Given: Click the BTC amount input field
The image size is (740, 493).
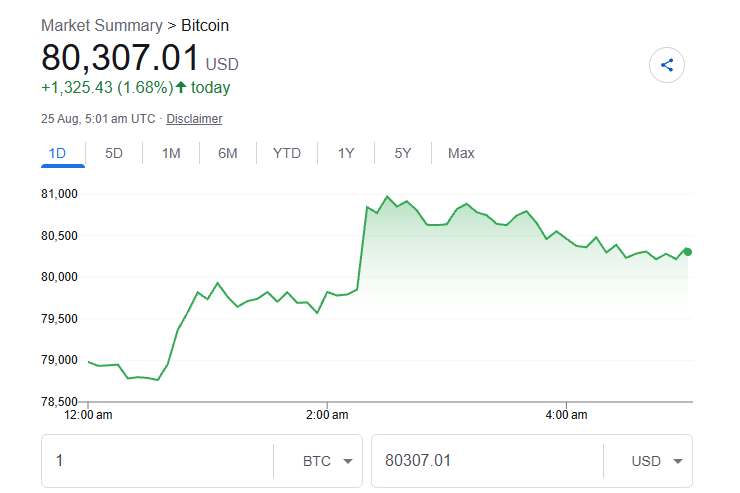Looking at the screenshot, I should coord(158,461).
